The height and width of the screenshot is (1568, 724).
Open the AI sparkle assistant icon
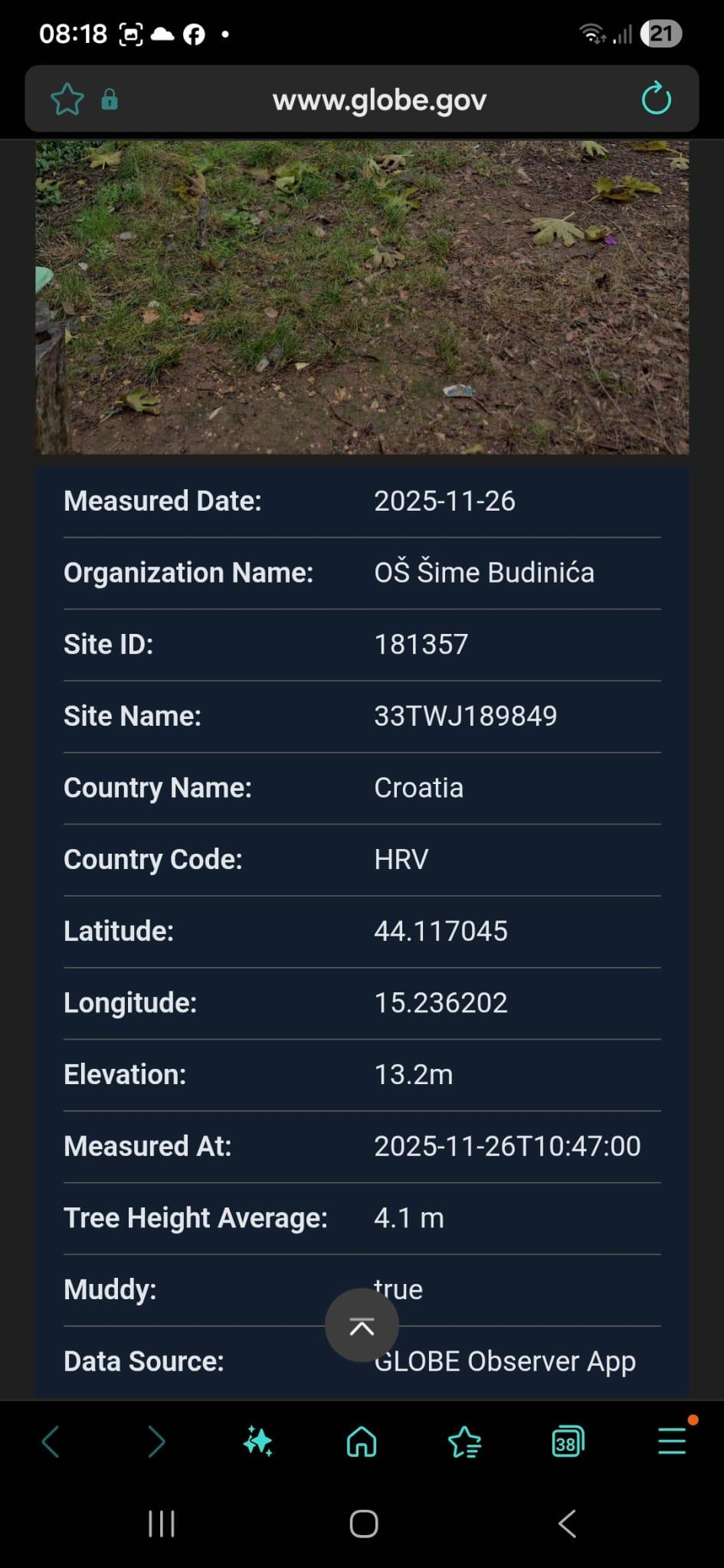click(x=258, y=1442)
